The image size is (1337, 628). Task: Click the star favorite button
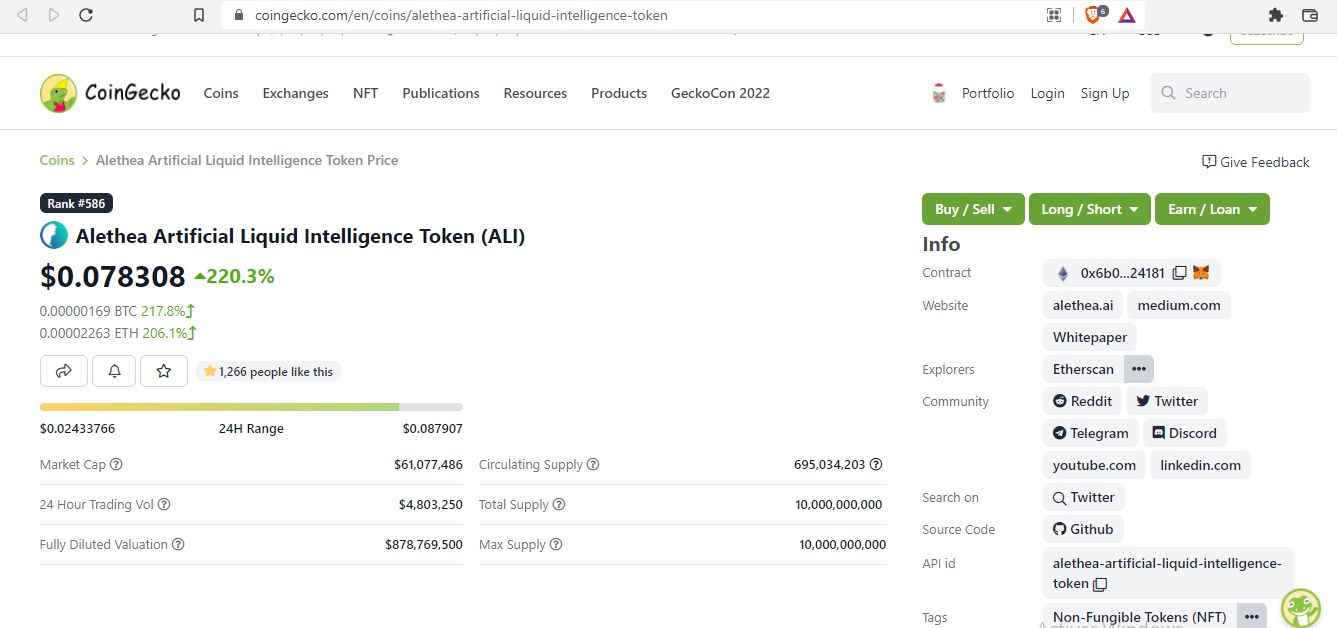coord(164,371)
